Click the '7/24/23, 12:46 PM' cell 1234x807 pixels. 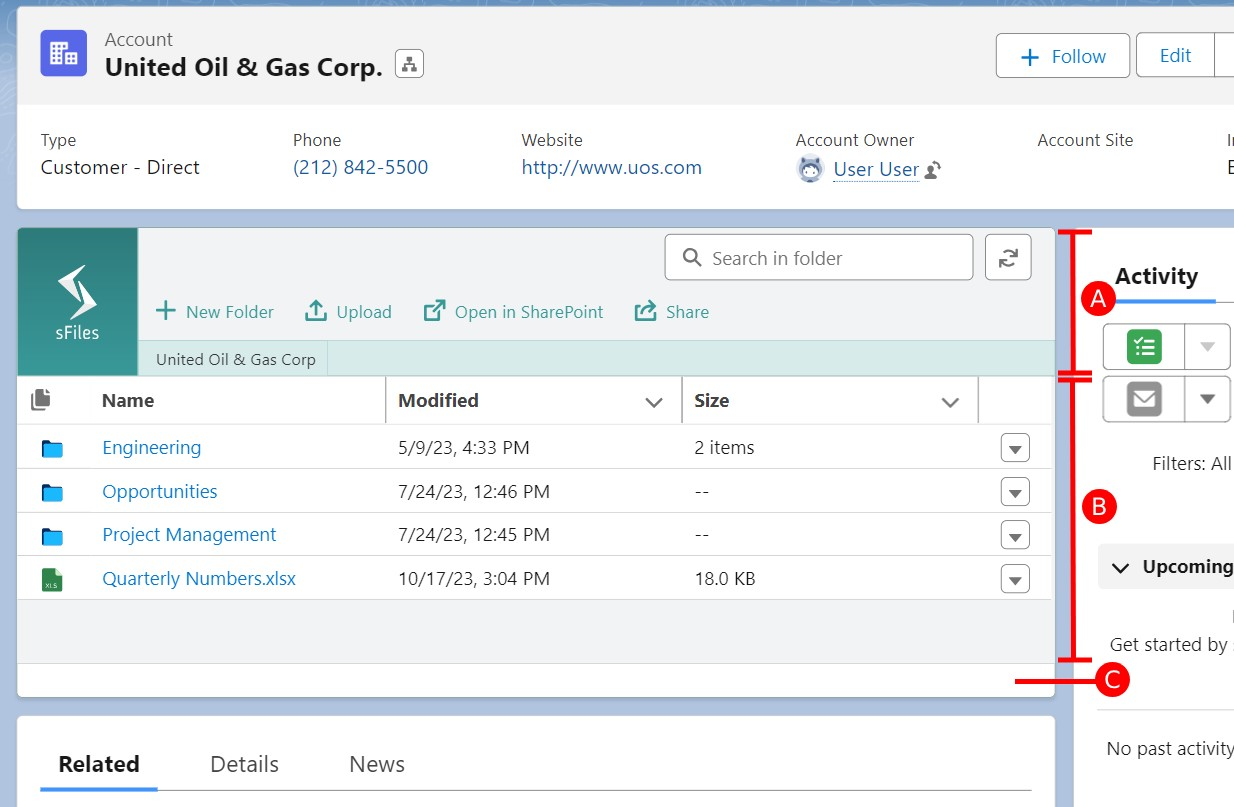tap(474, 492)
